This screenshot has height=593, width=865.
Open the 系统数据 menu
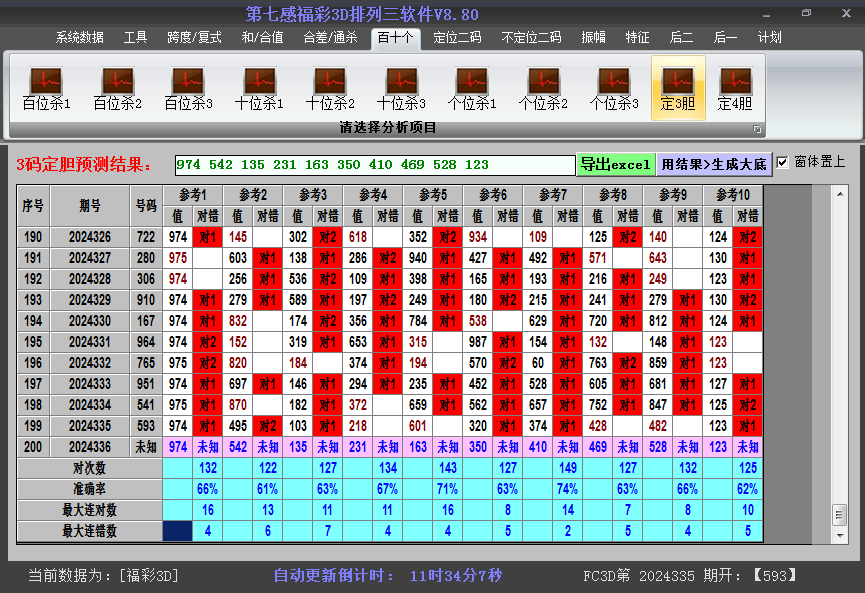(x=79, y=38)
